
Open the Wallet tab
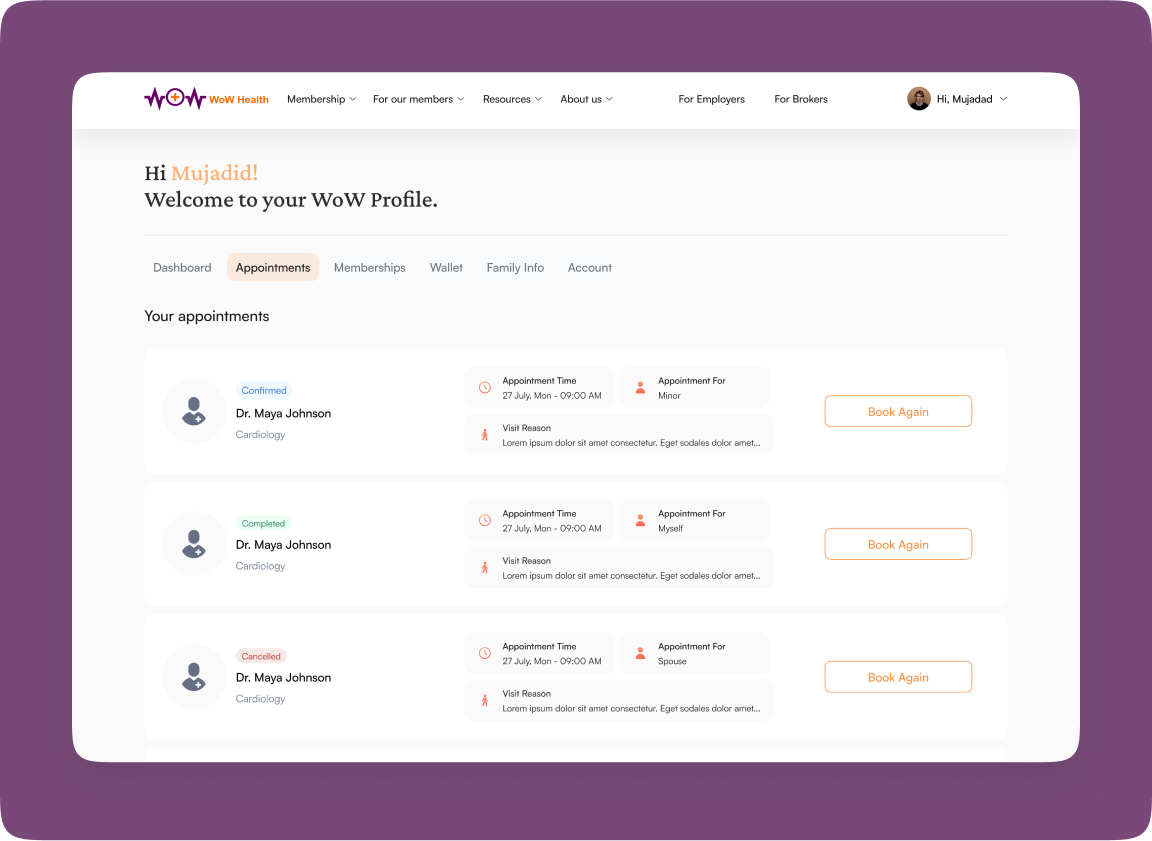[x=446, y=268]
